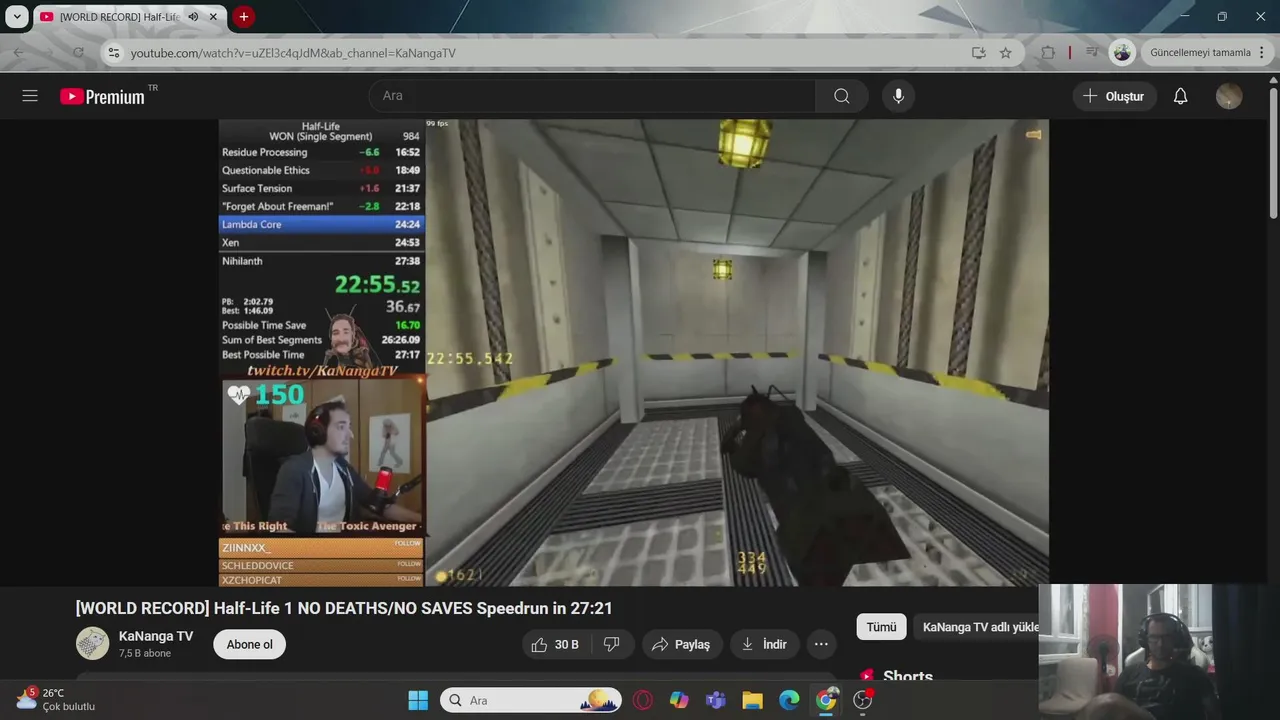Mute tab via speaker icon on tab
This screenshot has width=1280, height=720.
(x=193, y=17)
